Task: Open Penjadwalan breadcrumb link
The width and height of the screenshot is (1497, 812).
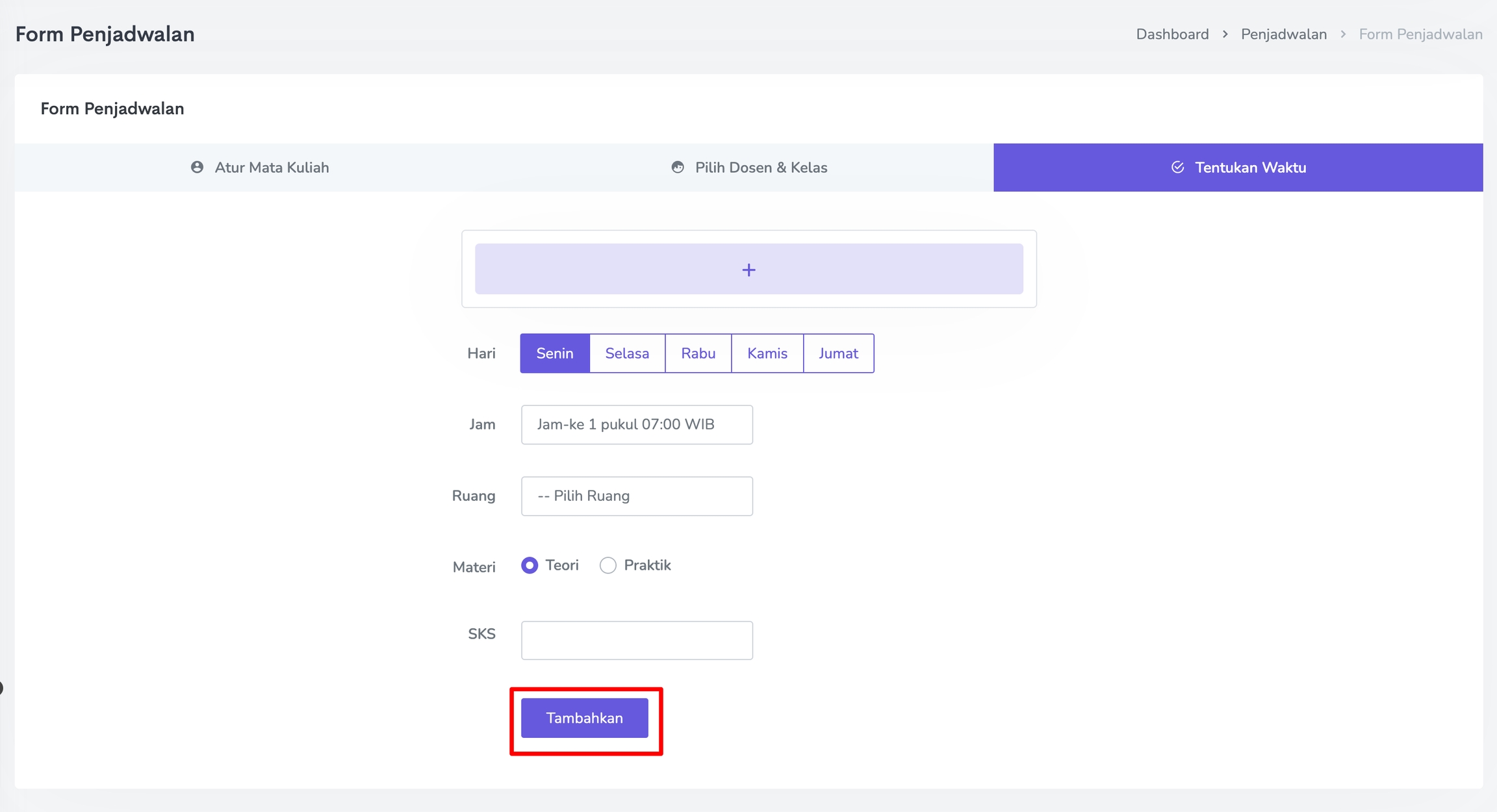Action: click(x=1283, y=34)
